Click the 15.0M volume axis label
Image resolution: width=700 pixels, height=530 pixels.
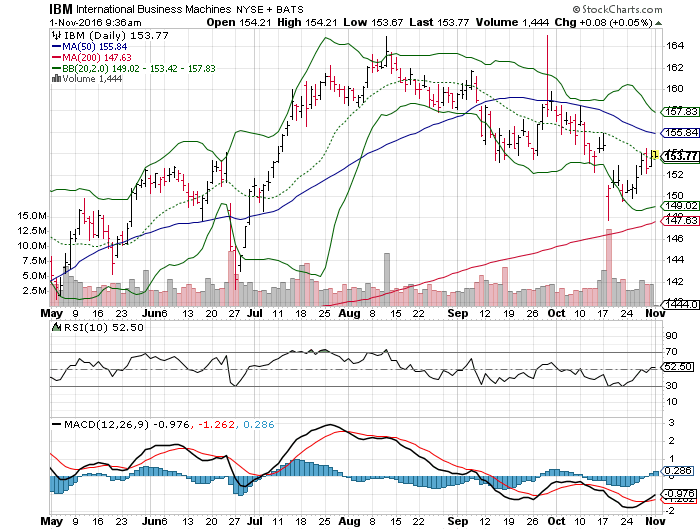pos(32,216)
